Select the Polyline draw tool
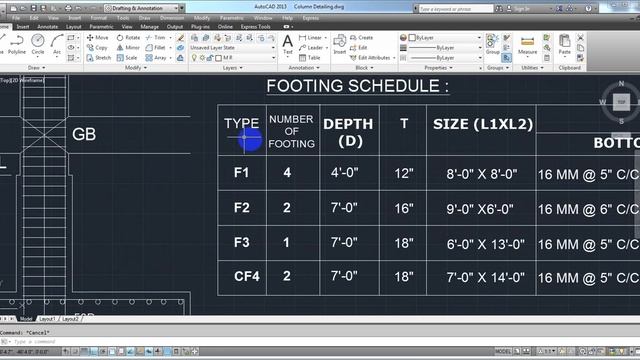The height and width of the screenshot is (360, 640). (17, 44)
